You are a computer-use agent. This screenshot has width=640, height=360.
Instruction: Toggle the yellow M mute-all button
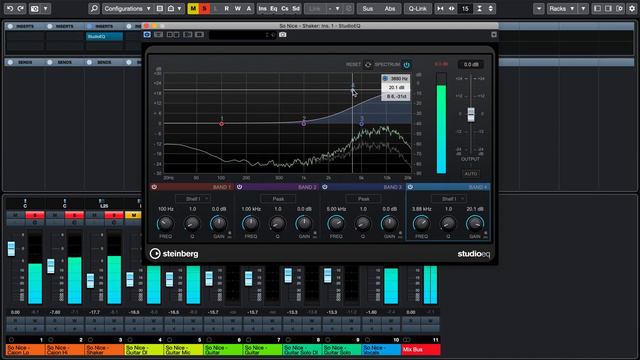[x=193, y=8]
